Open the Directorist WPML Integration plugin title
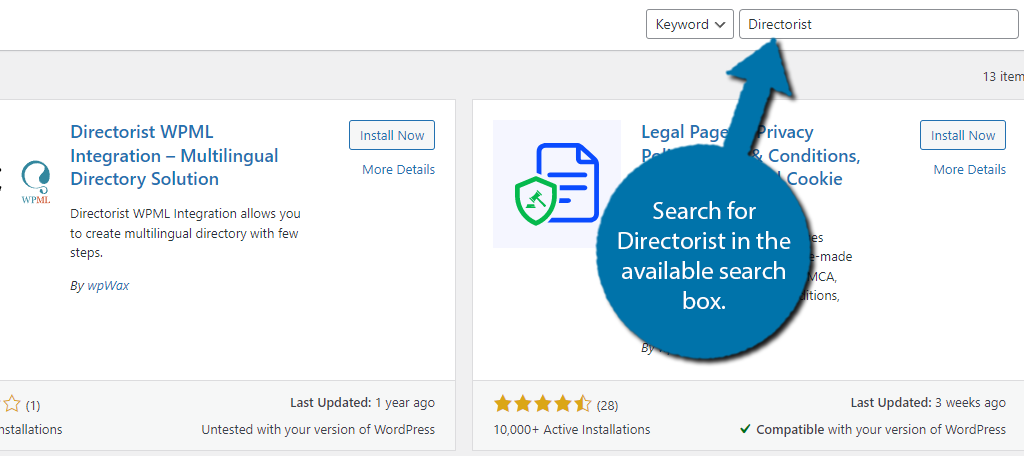The width and height of the screenshot is (1024, 456). pos(174,155)
